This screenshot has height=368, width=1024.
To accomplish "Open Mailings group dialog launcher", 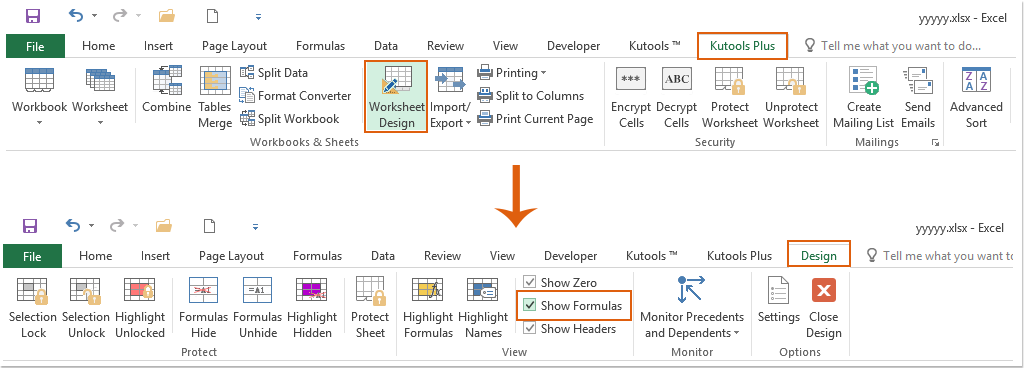I will pos(935,142).
